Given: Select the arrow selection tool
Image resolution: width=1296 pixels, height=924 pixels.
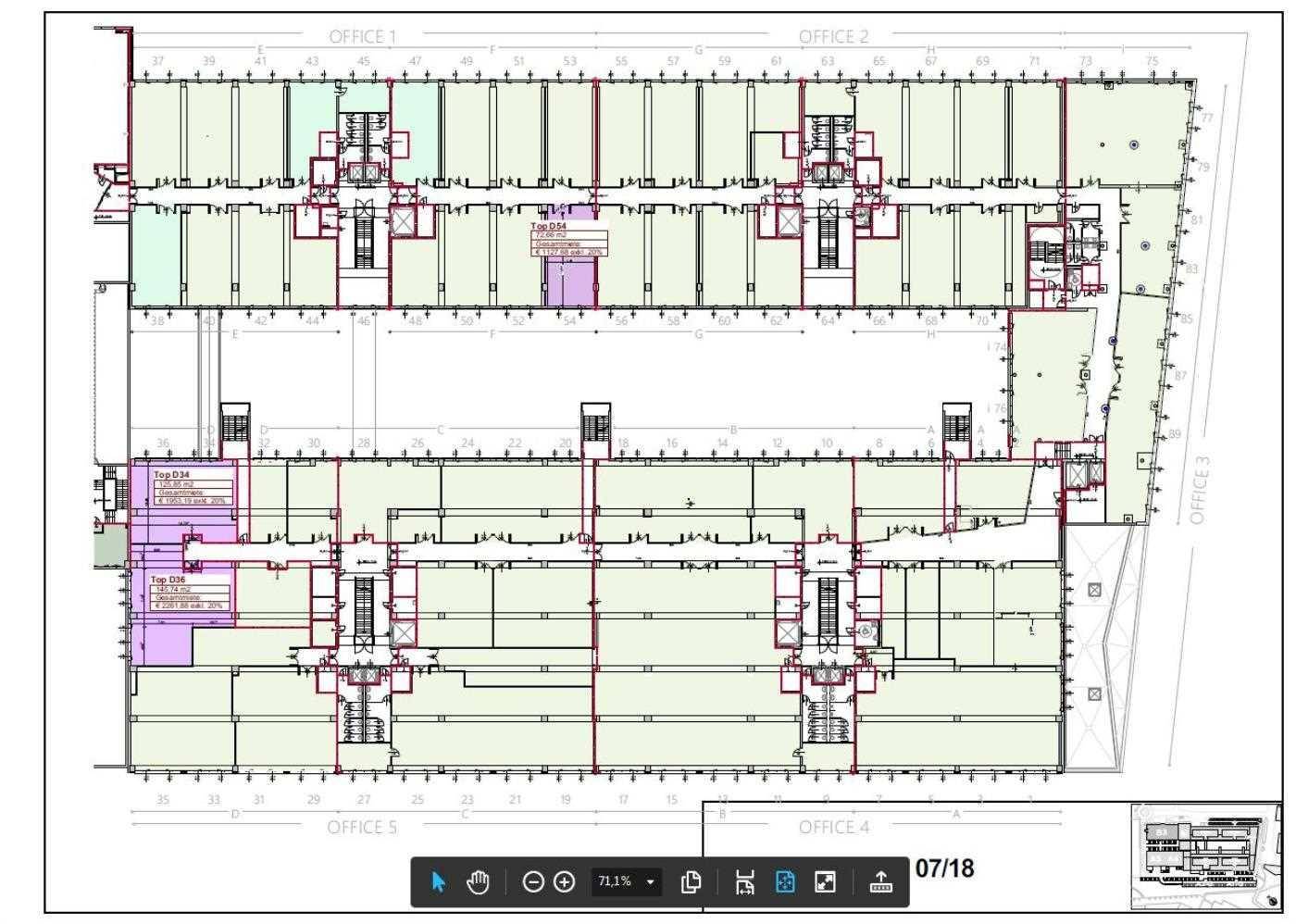Looking at the screenshot, I should pos(439,881).
